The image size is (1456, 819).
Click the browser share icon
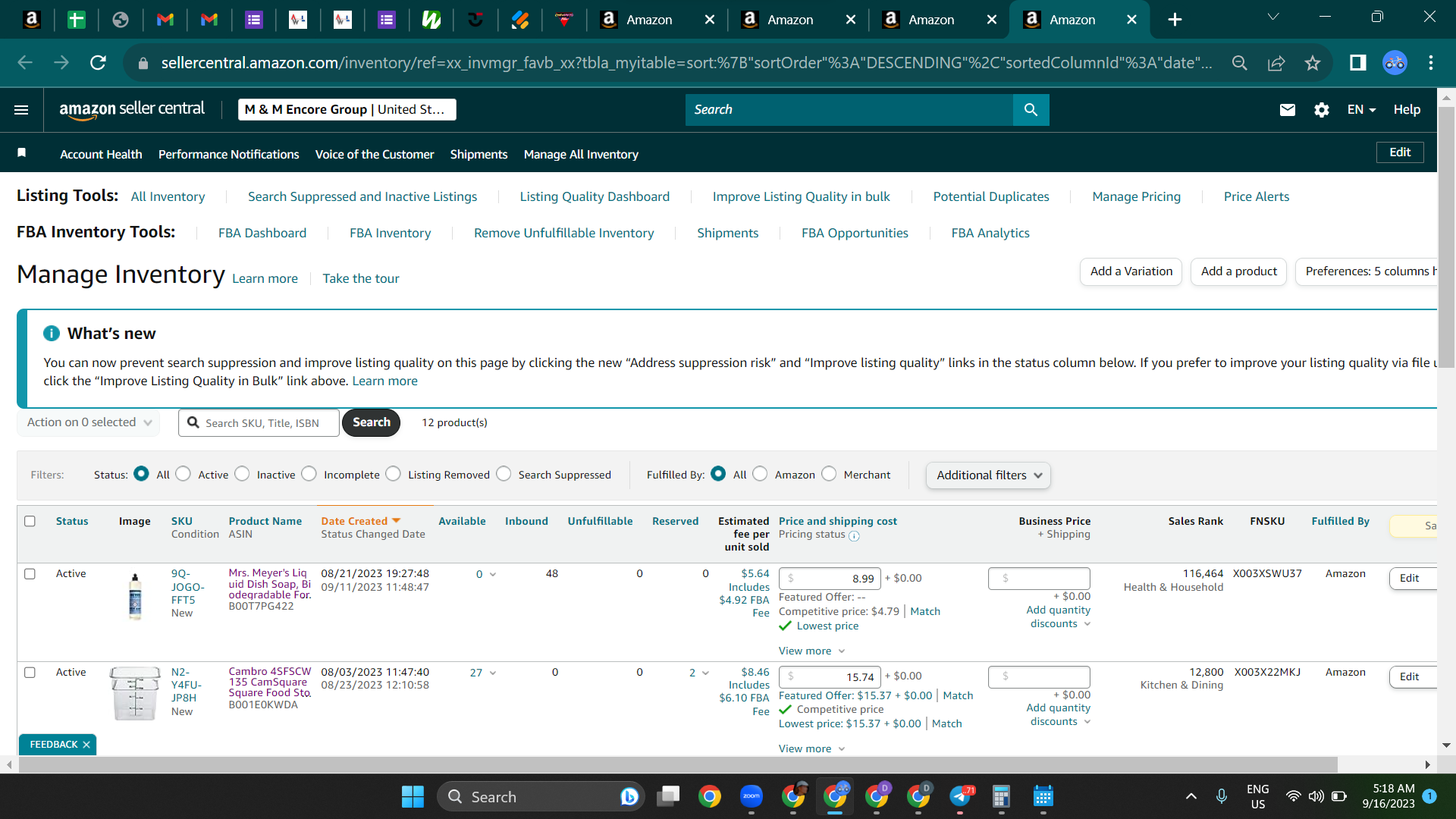click(1276, 63)
